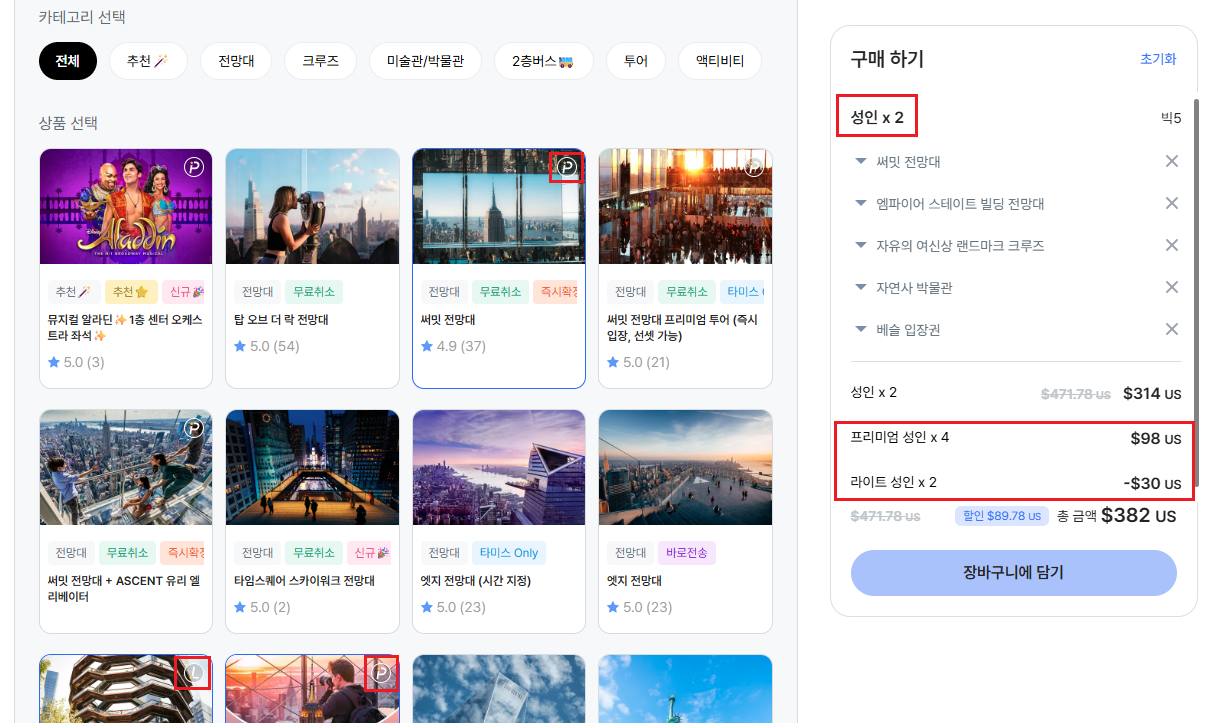Click the star icon next to 4.9 (37)

[427, 346]
